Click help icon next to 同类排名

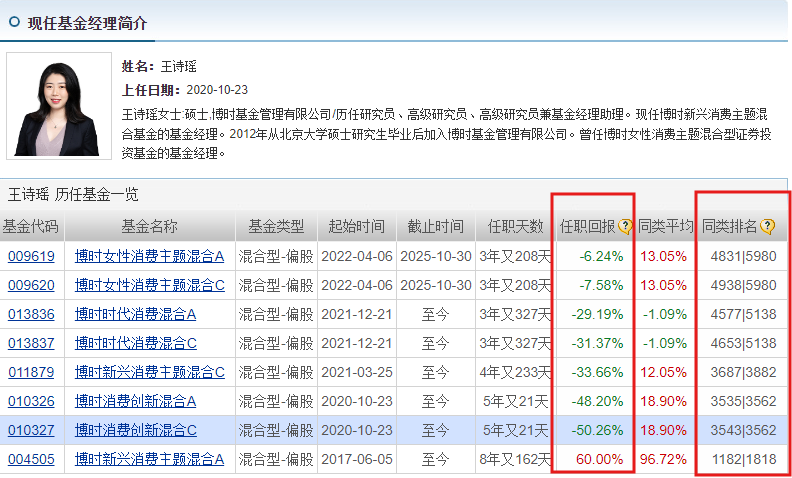pyautogui.click(x=767, y=227)
